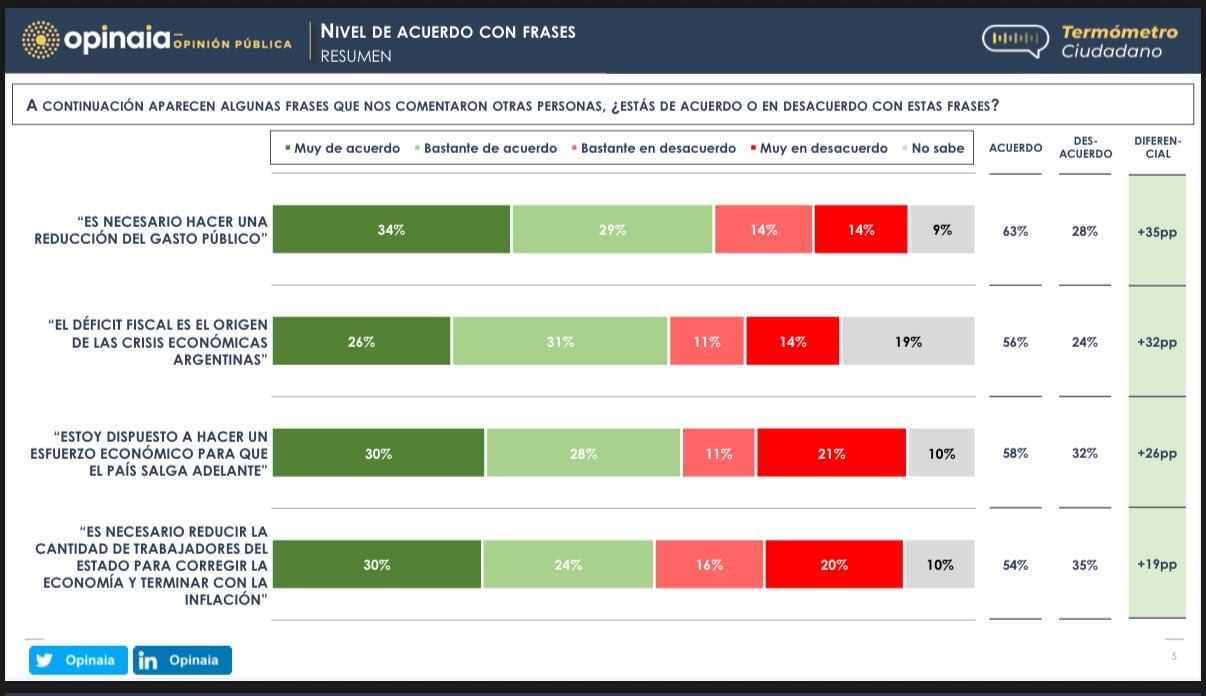
Task: Click the 34% dark green bar segment
Action: [391, 230]
